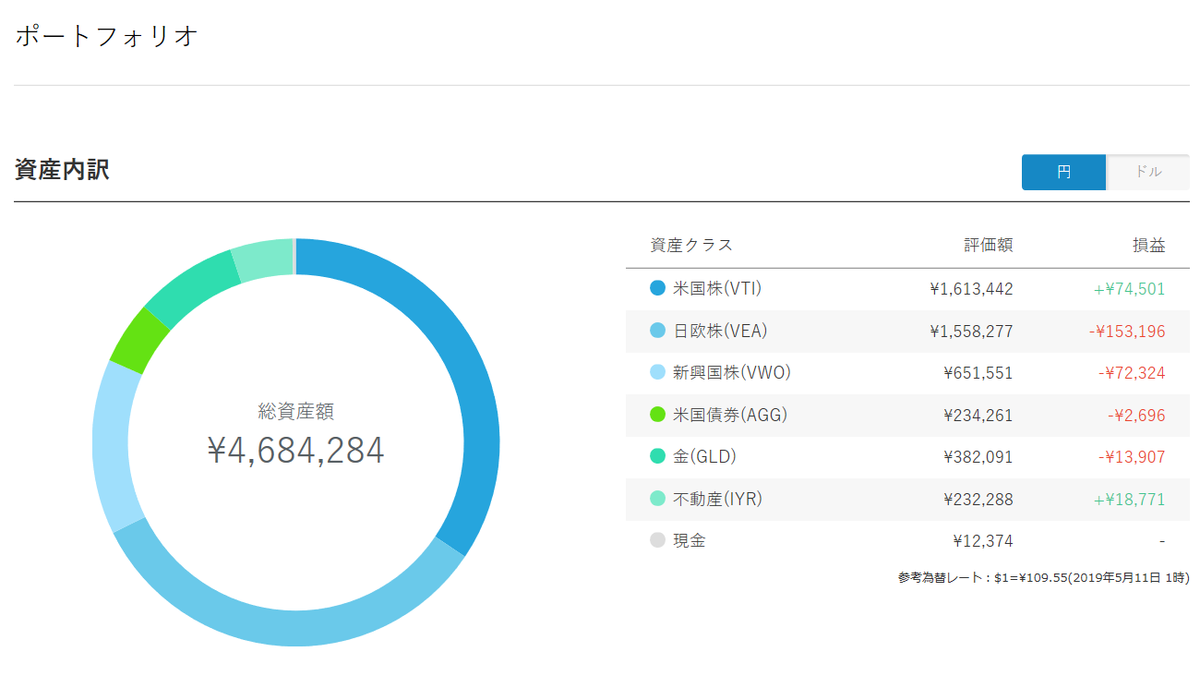Viewport: 1200px width, 676px height.
Task: Click the VEA loss -¥153,196
Action: pyautogui.click(x=1125, y=331)
